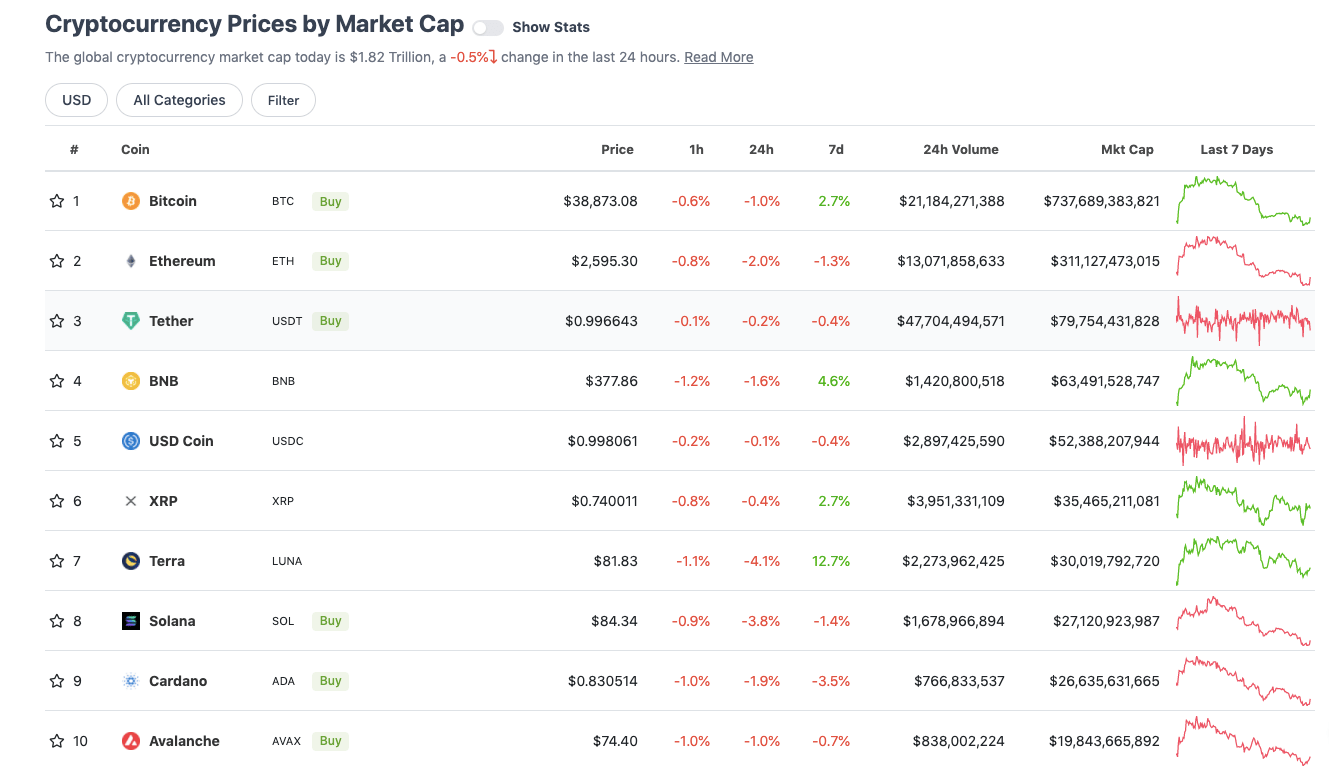Open the Avalanche name link
This screenshot has height=770, width=1329.
[184, 741]
